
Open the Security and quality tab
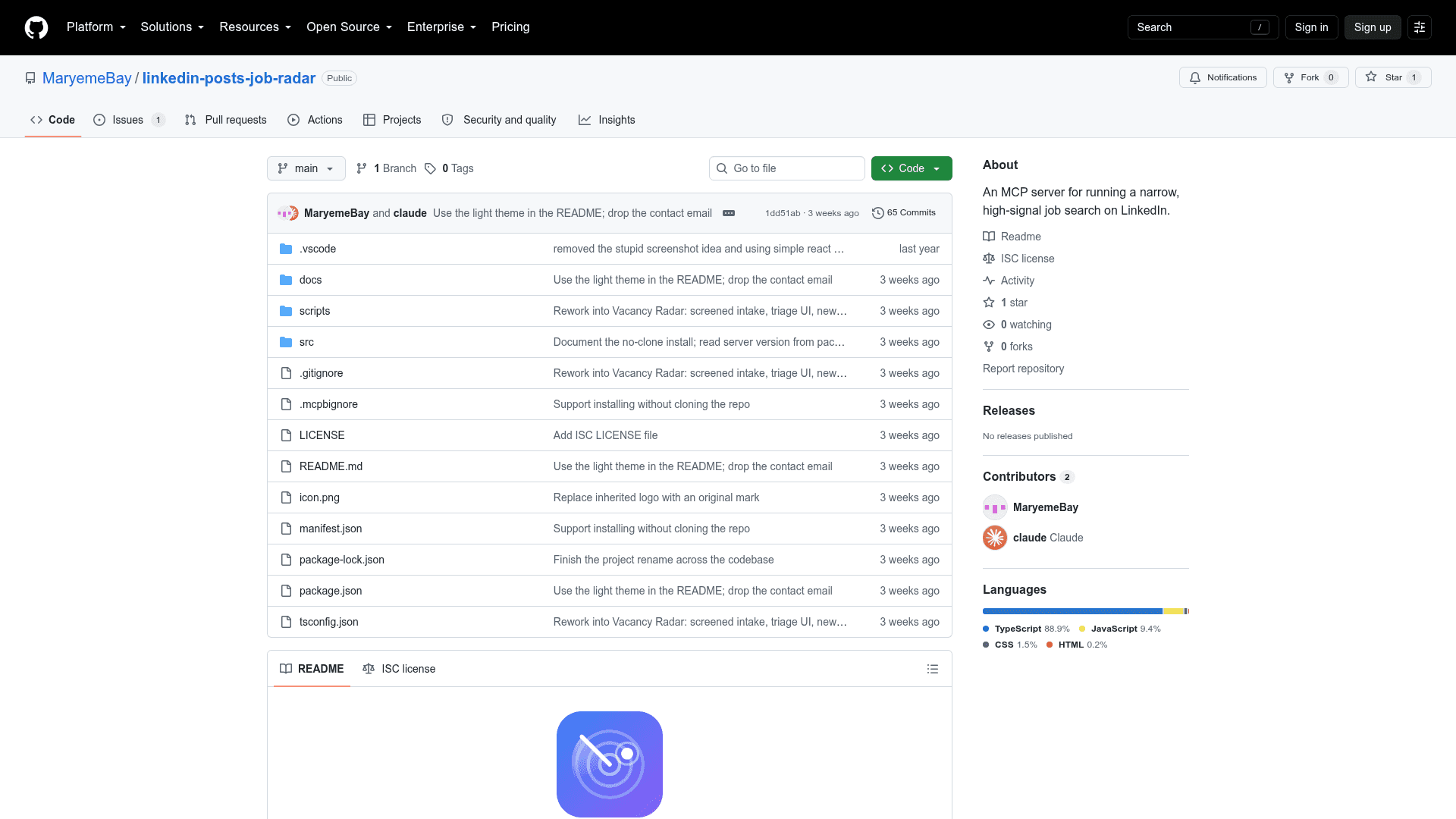point(499,120)
